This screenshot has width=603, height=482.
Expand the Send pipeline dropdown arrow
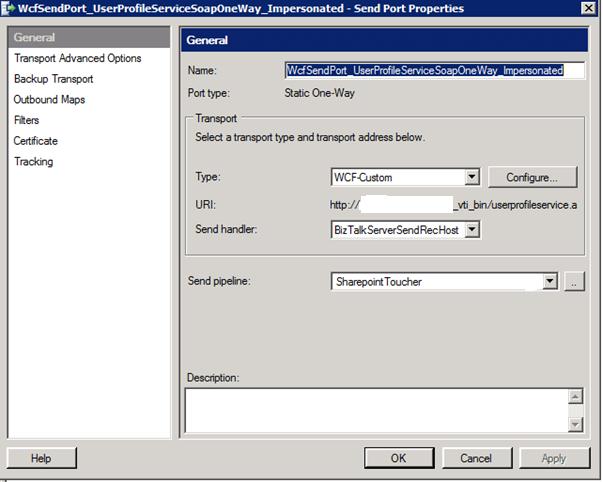click(550, 282)
